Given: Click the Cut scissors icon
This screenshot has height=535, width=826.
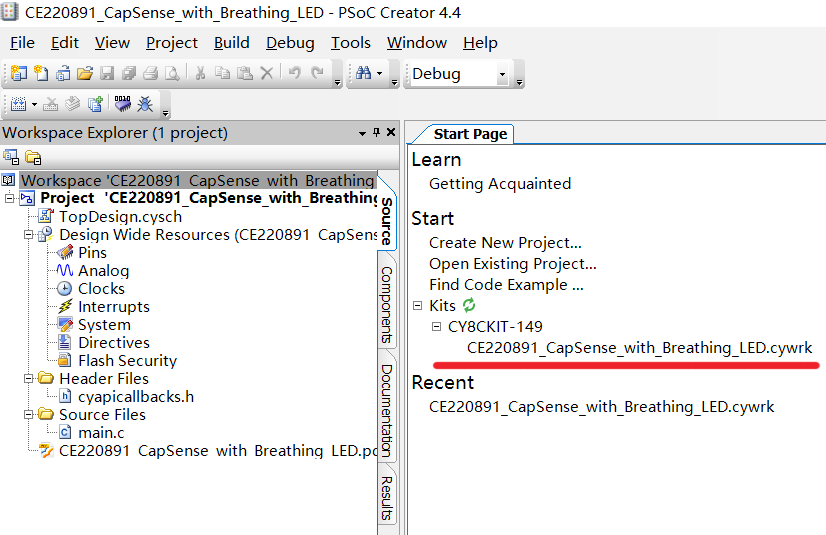Looking at the screenshot, I should (x=200, y=73).
